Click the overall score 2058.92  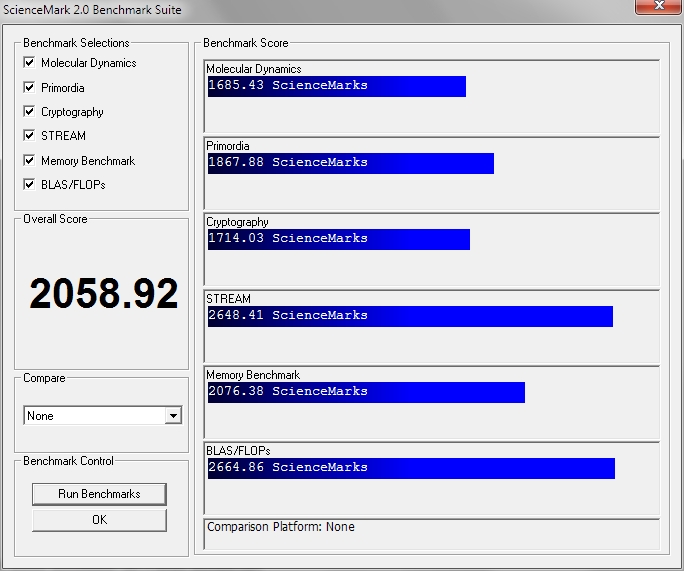pos(104,293)
